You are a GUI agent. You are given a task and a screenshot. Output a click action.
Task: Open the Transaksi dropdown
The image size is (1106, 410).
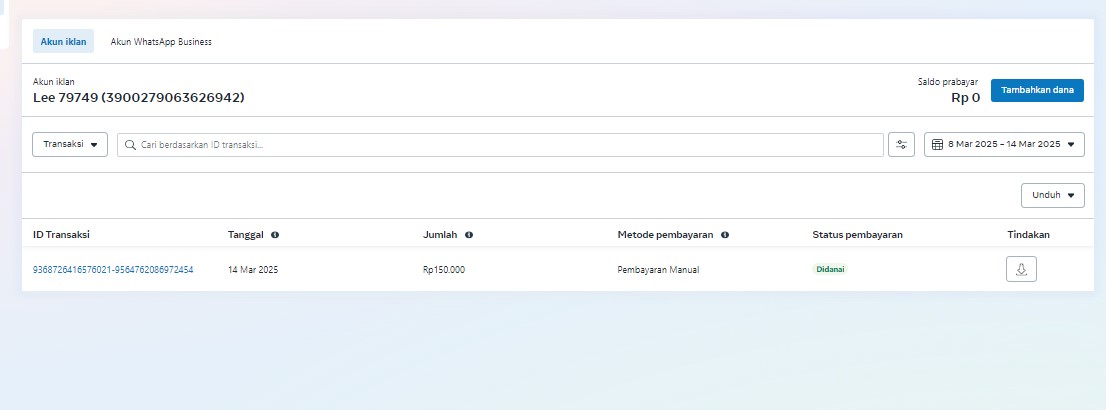(70, 145)
